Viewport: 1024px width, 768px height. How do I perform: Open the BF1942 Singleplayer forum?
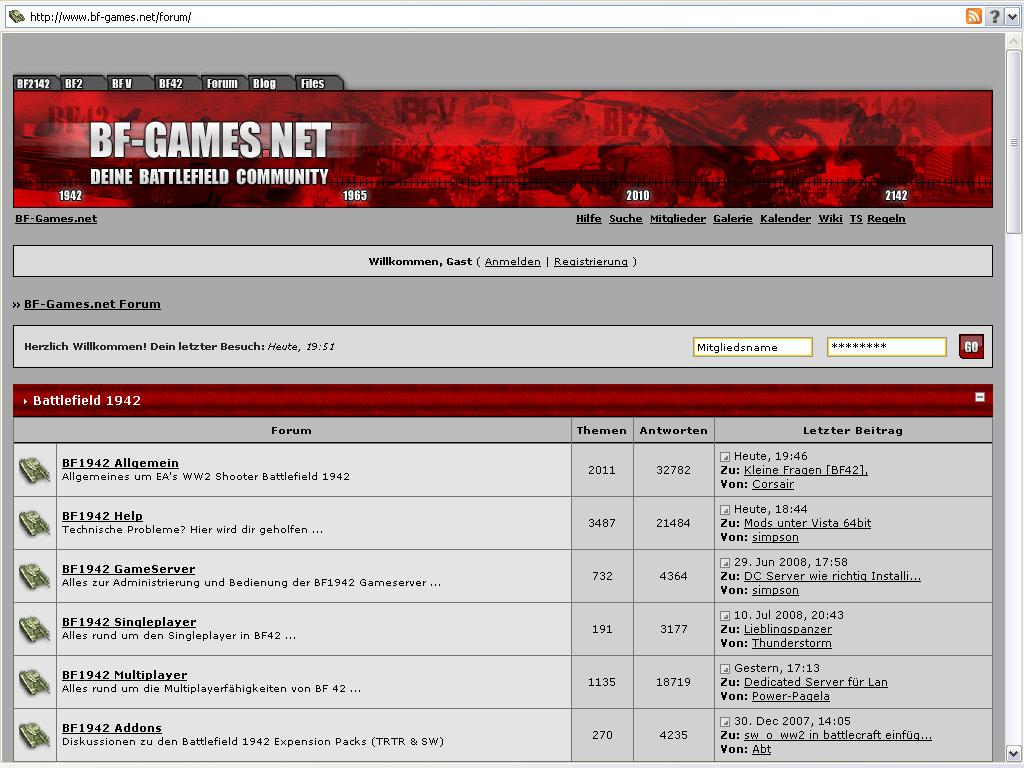click(x=129, y=622)
